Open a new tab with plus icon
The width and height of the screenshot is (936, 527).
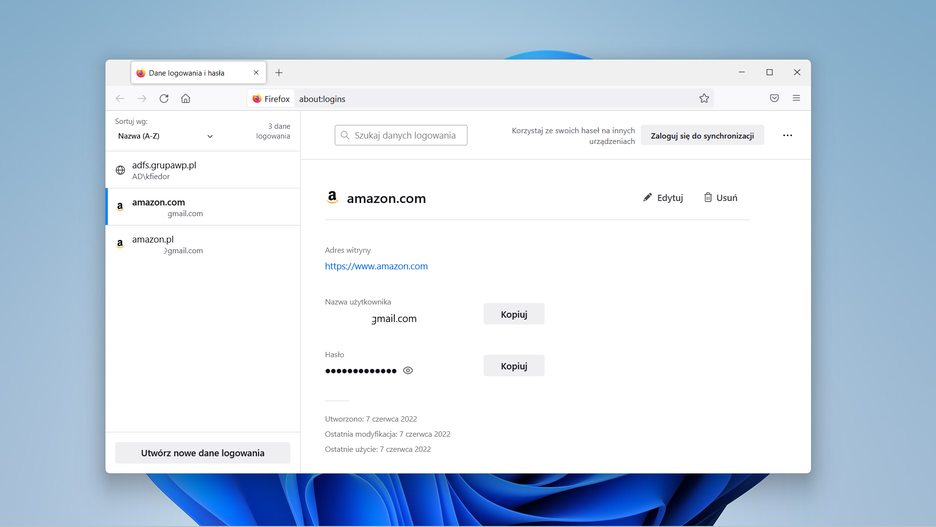click(279, 73)
